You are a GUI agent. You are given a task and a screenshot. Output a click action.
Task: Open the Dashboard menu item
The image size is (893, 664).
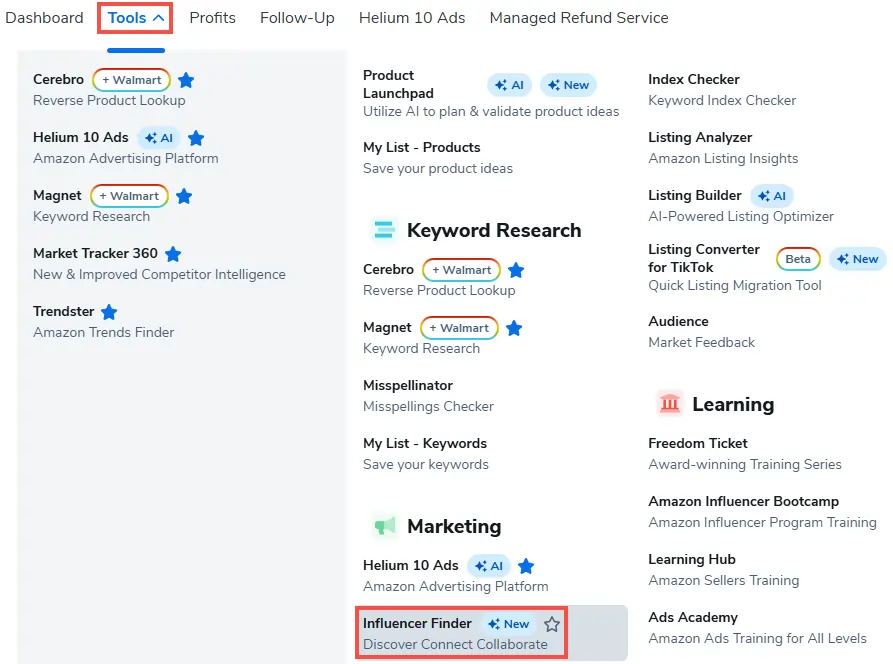point(44,17)
